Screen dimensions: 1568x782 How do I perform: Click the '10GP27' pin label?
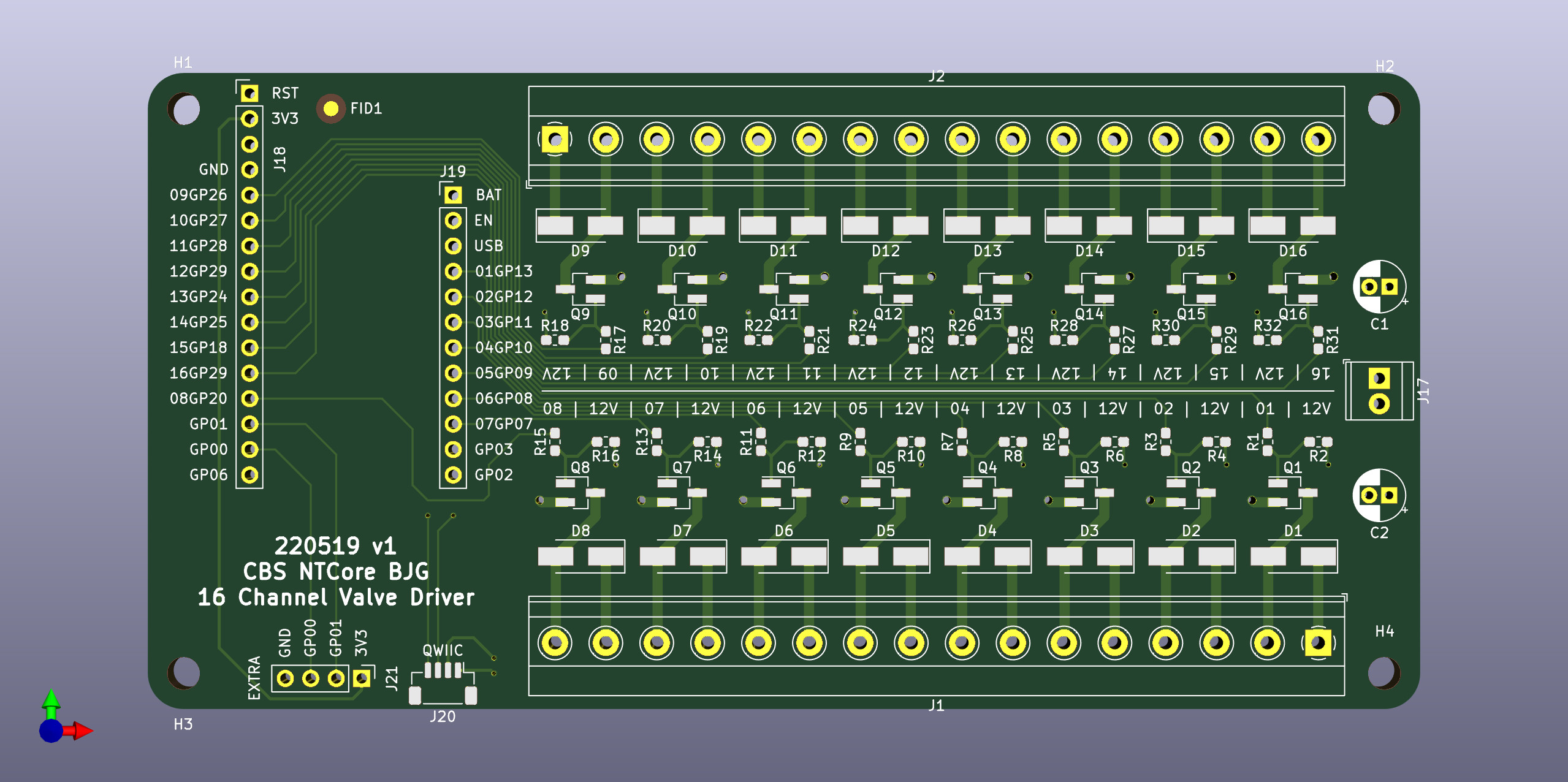(x=198, y=220)
